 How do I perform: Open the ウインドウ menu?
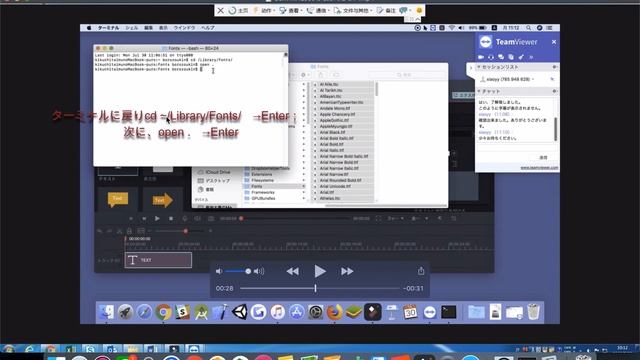click(x=184, y=28)
